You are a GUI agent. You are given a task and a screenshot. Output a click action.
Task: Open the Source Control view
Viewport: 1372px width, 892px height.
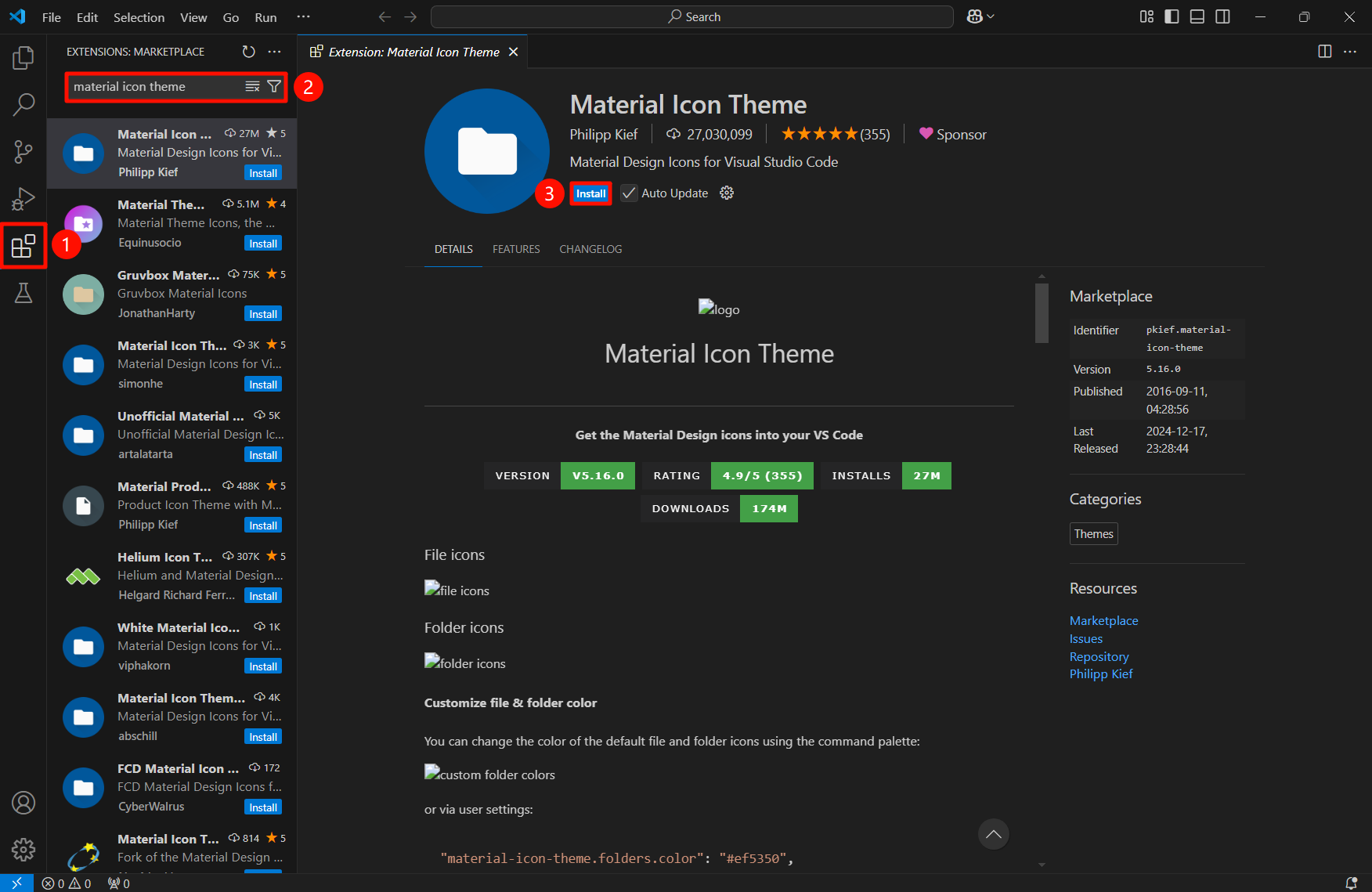(23, 152)
